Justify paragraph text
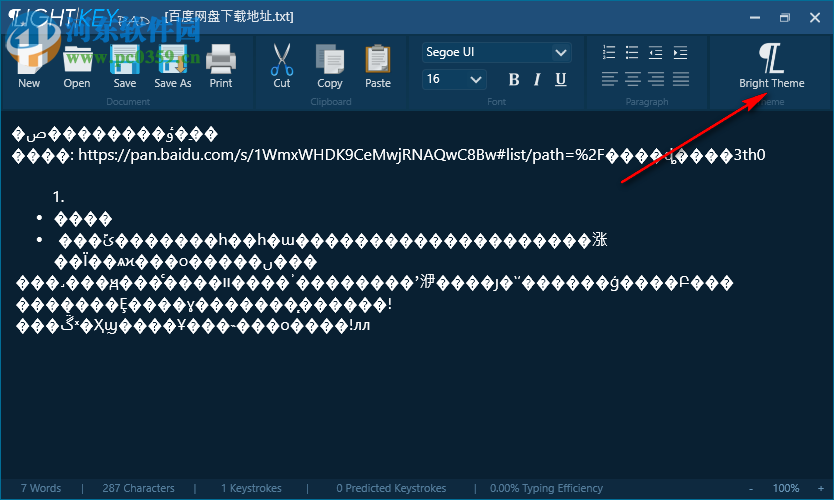 pos(681,79)
